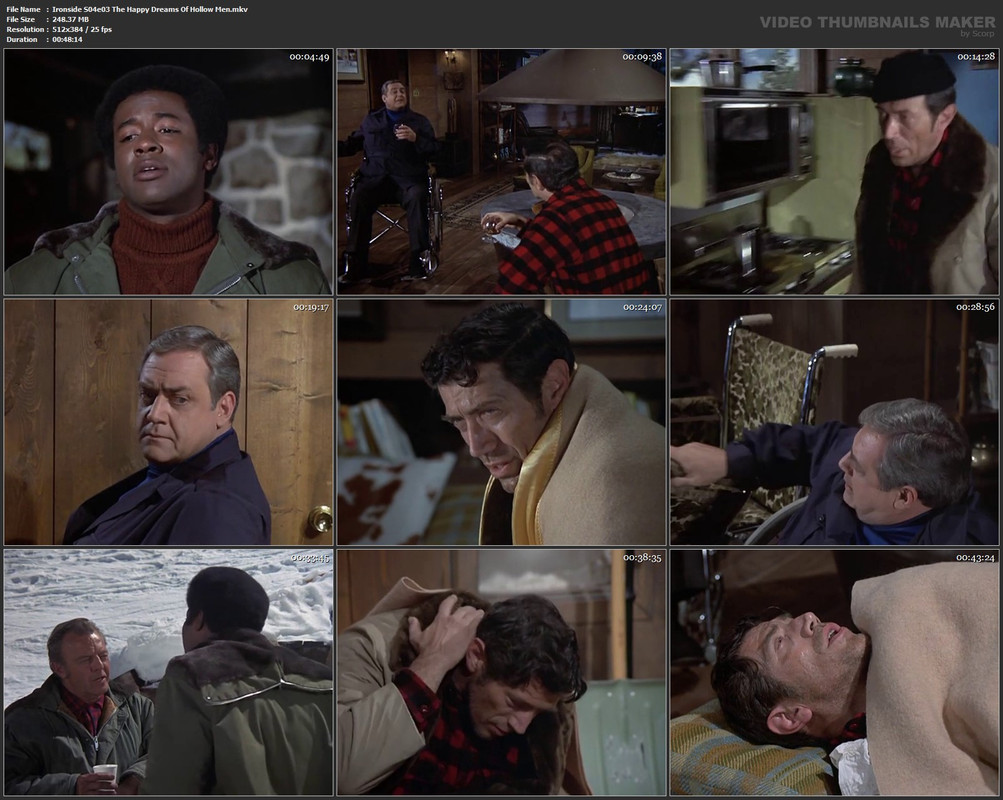Click the 'File Size' label in header
Image resolution: width=1003 pixels, height=800 pixels.
click(21, 19)
